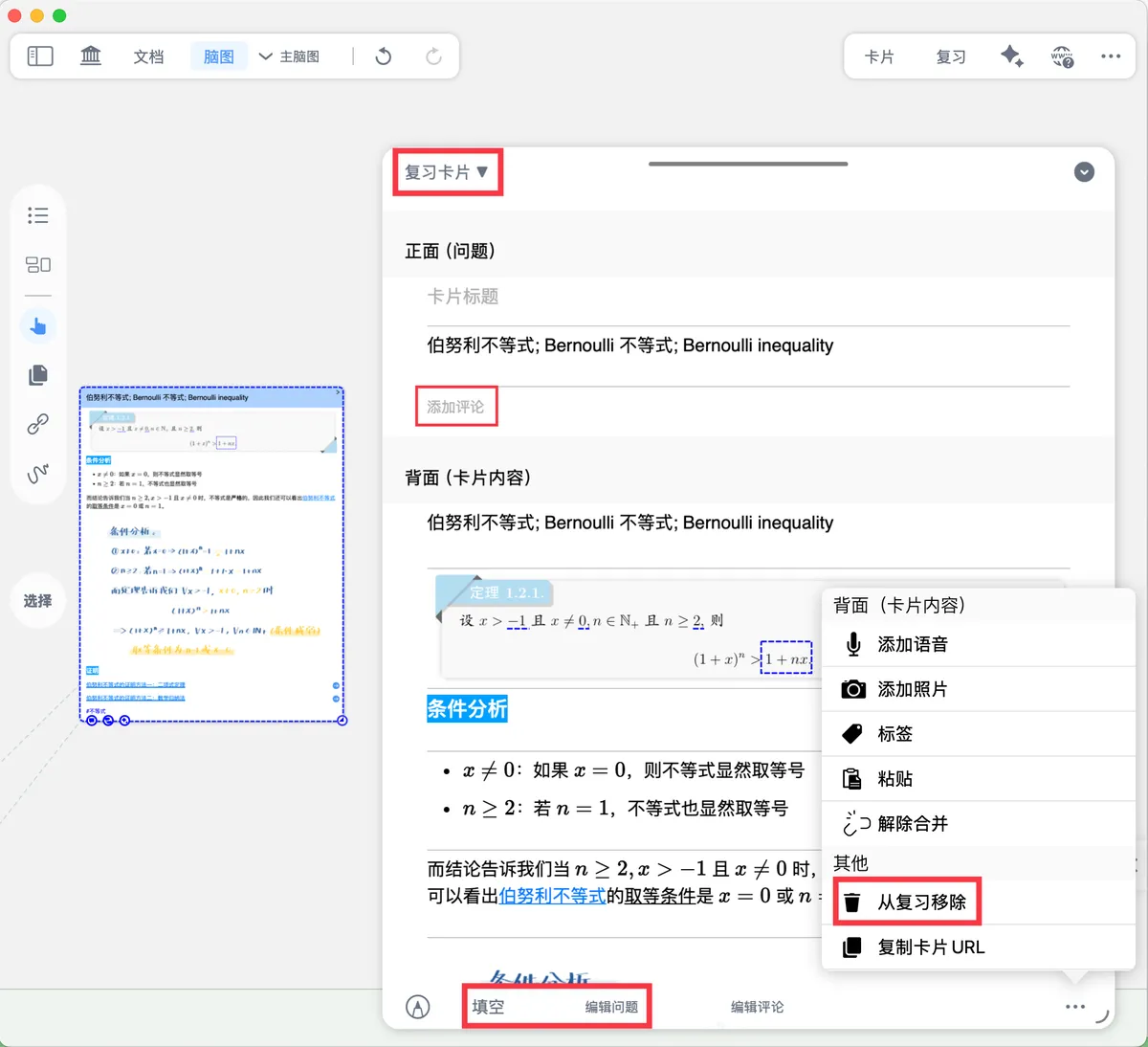
Task: Click the 编辑问题 button
Action: 611,1007
